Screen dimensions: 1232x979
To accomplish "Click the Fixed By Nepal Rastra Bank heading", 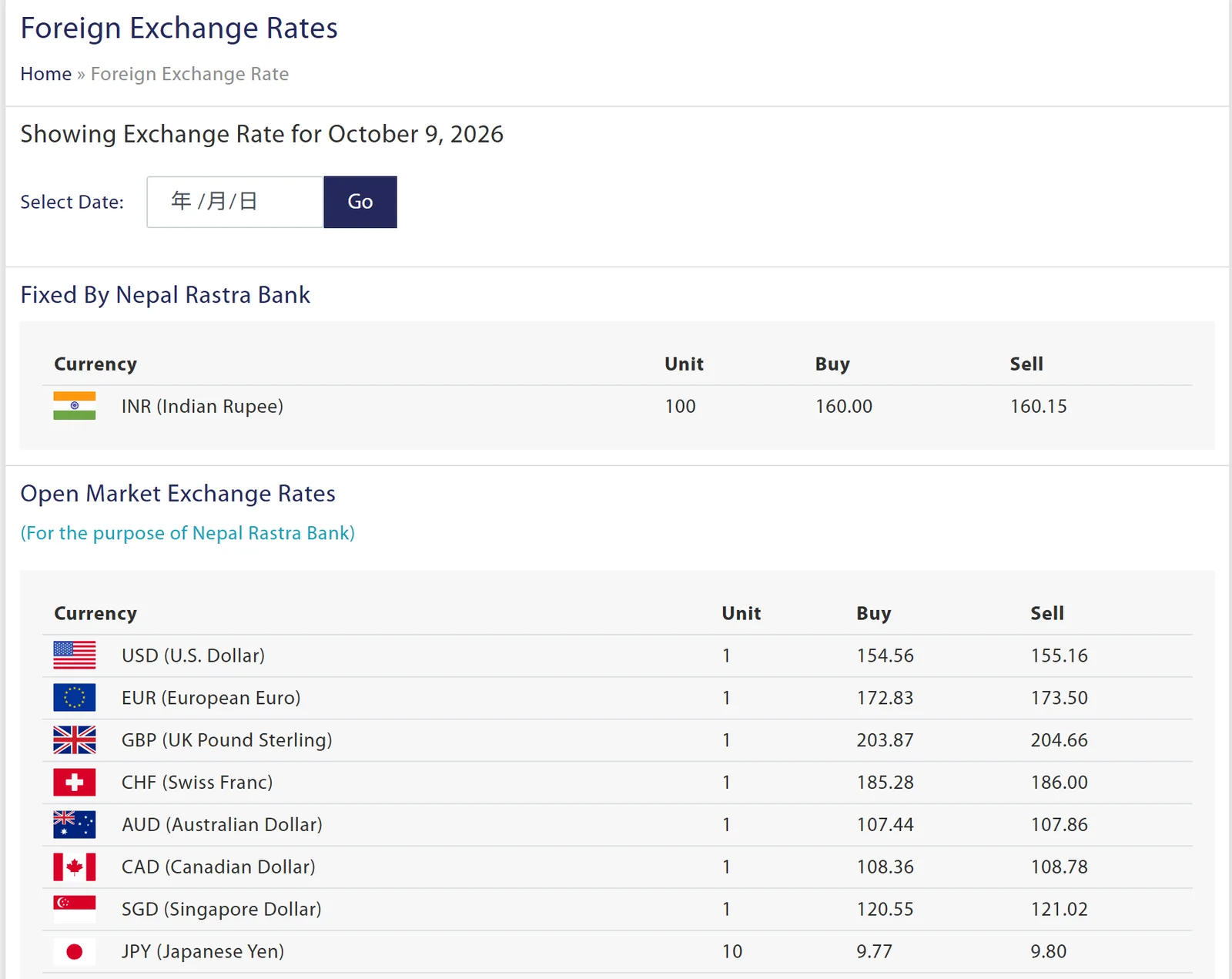I will 166,295.
